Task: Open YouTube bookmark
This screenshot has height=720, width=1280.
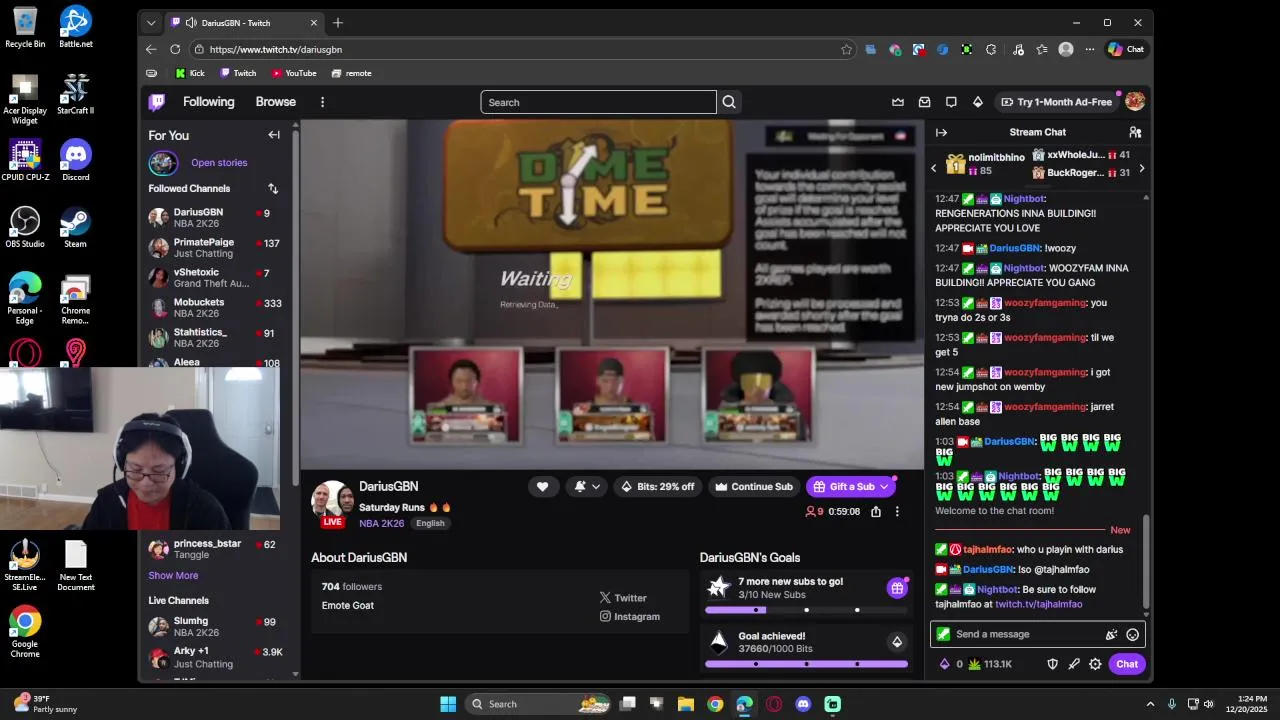Action: point(294,73)
